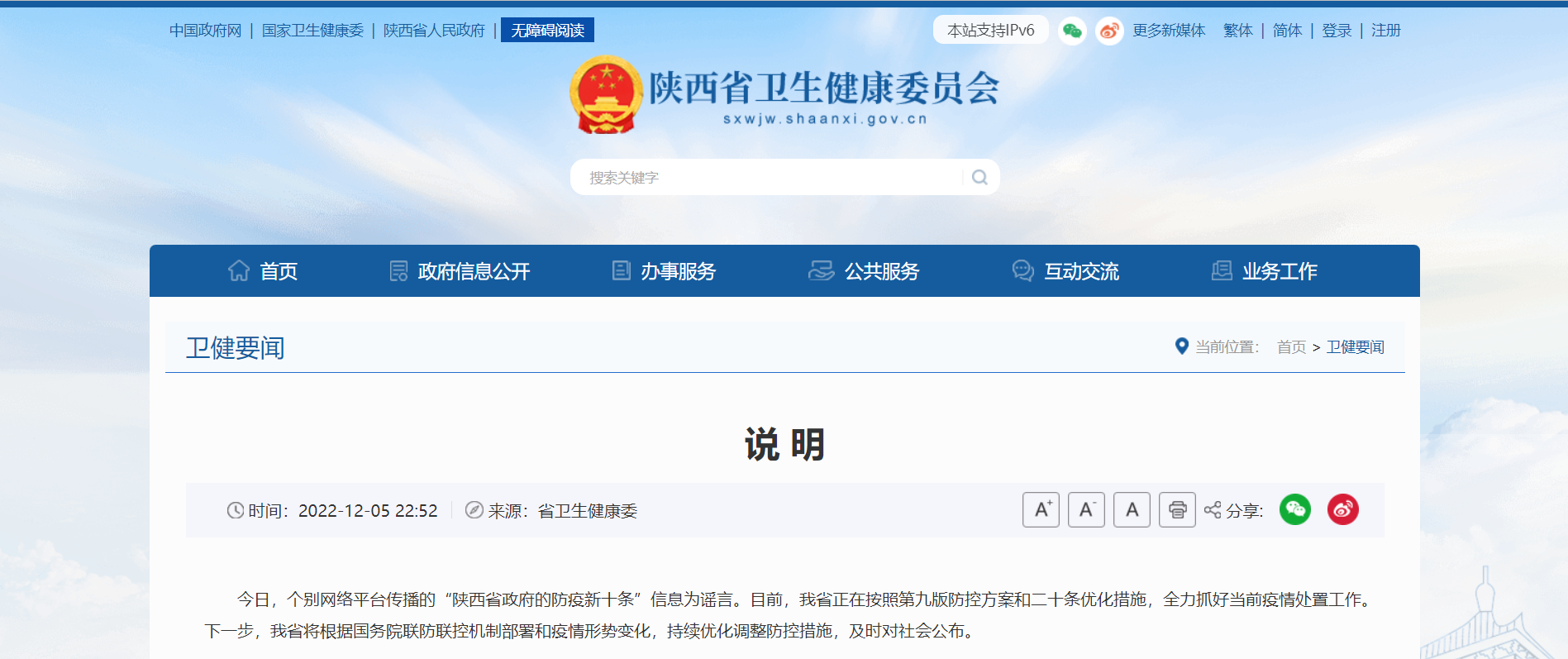Image resolution: width=1568 pixels, height=659 pixels.
Task: Click the search magnifier icon
Action: (x=979, y=177)
